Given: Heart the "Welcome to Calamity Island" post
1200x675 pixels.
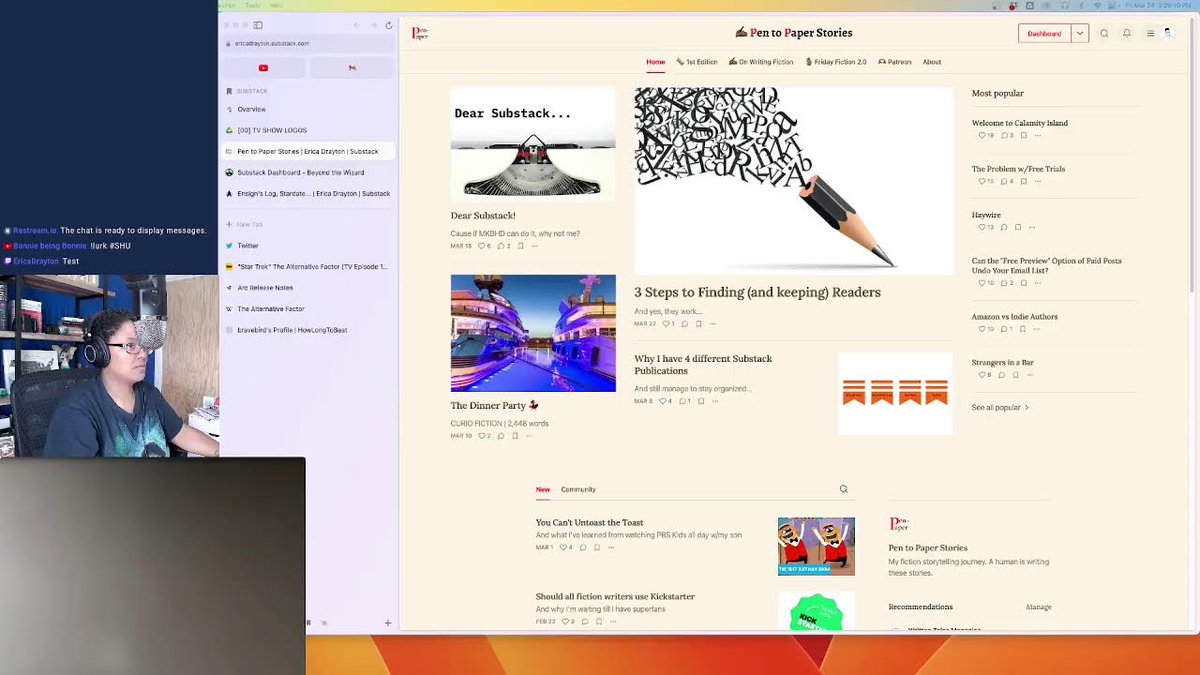Looking at the screenshot, I should [x=982, y=136].
